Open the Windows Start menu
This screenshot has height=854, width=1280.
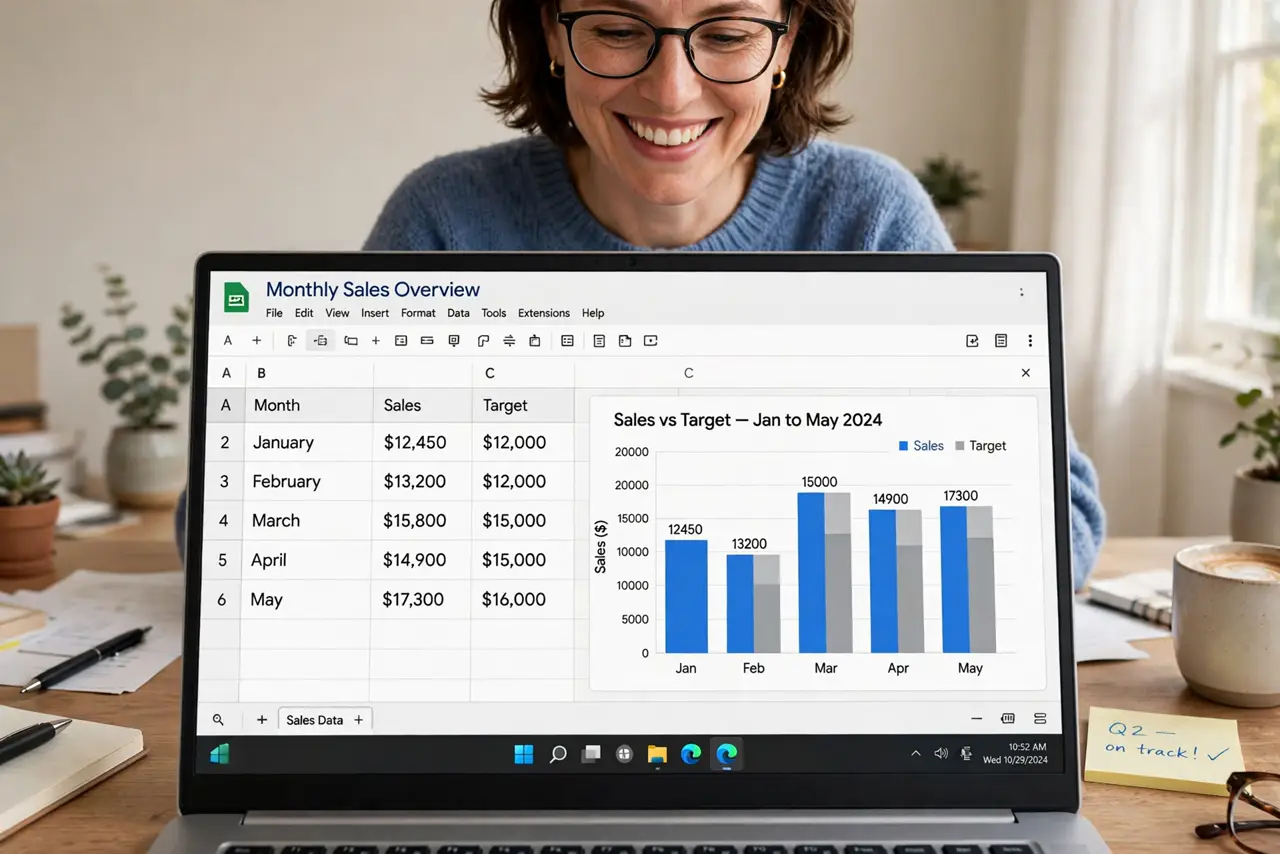(523, 754)
